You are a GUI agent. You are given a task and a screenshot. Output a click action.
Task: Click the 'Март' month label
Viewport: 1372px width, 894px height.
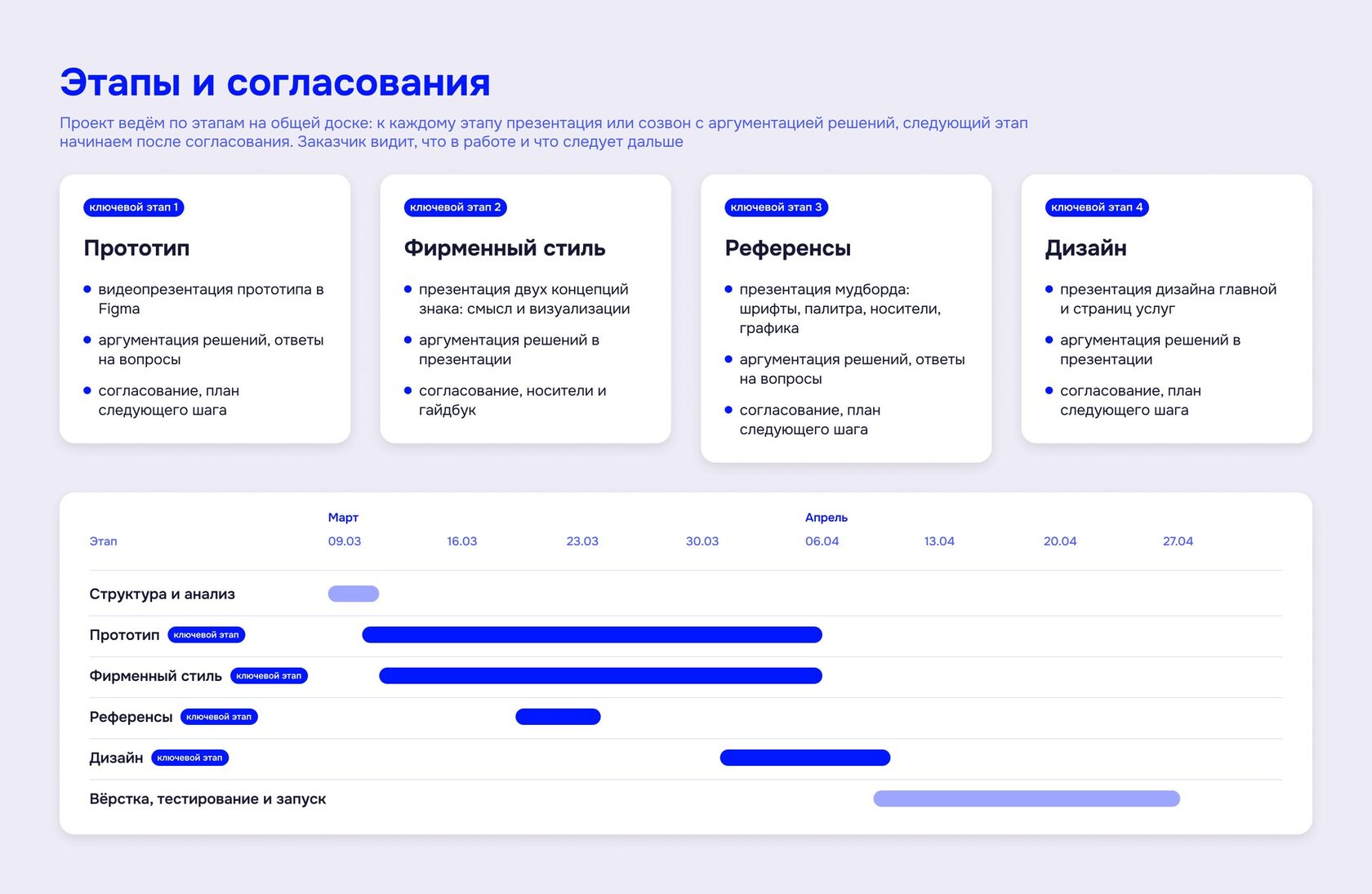point(343,518)
